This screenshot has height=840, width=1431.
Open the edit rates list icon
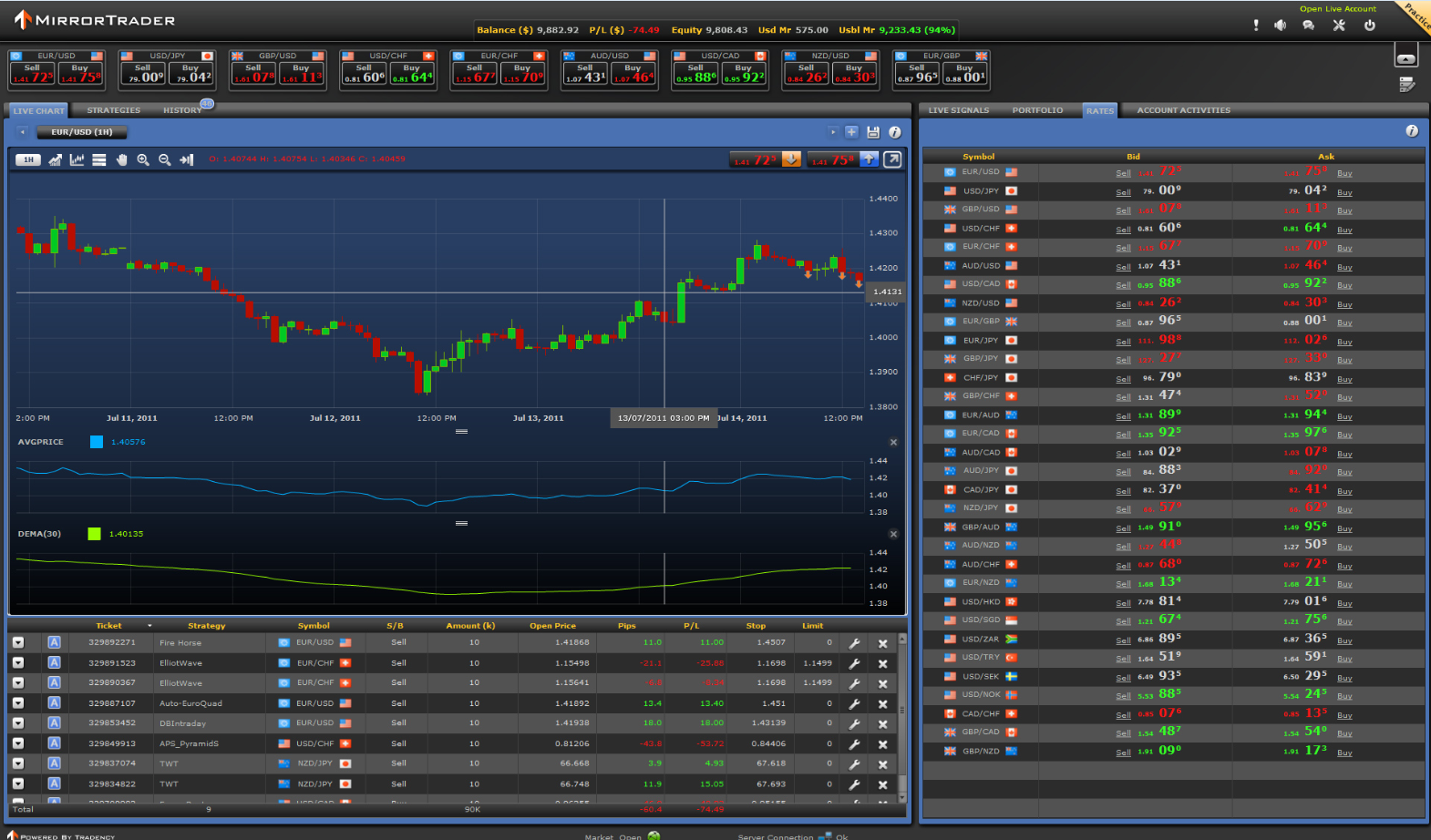(x=1407, y=85)
